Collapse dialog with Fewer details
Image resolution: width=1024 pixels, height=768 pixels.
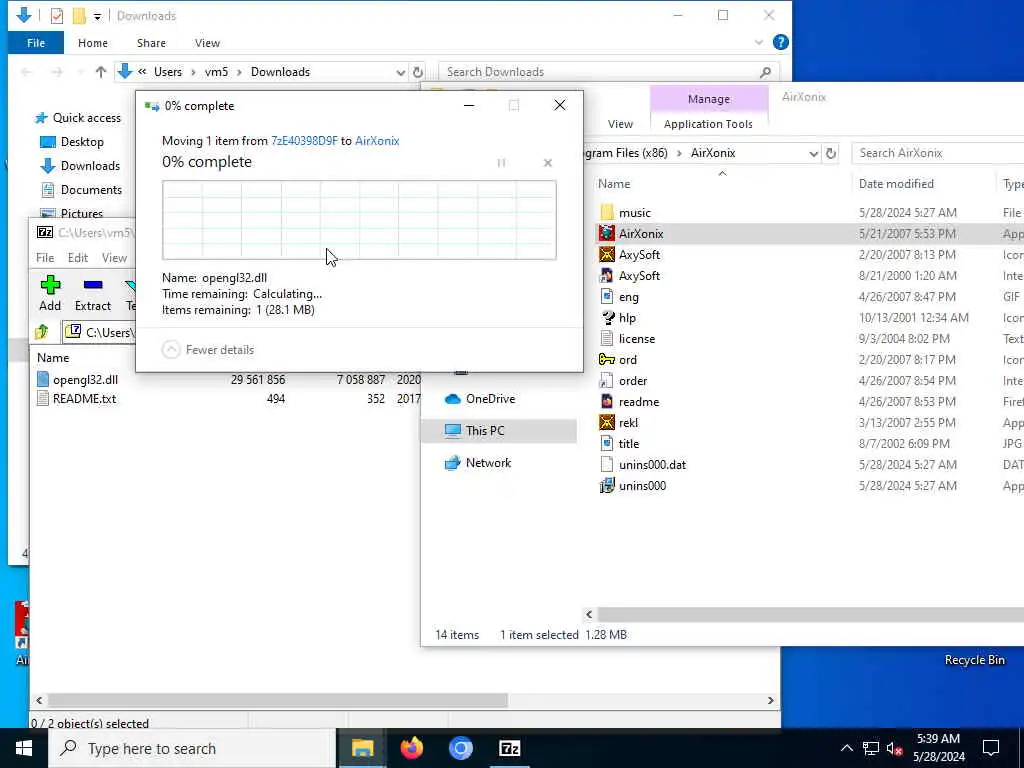pos(208,349)
